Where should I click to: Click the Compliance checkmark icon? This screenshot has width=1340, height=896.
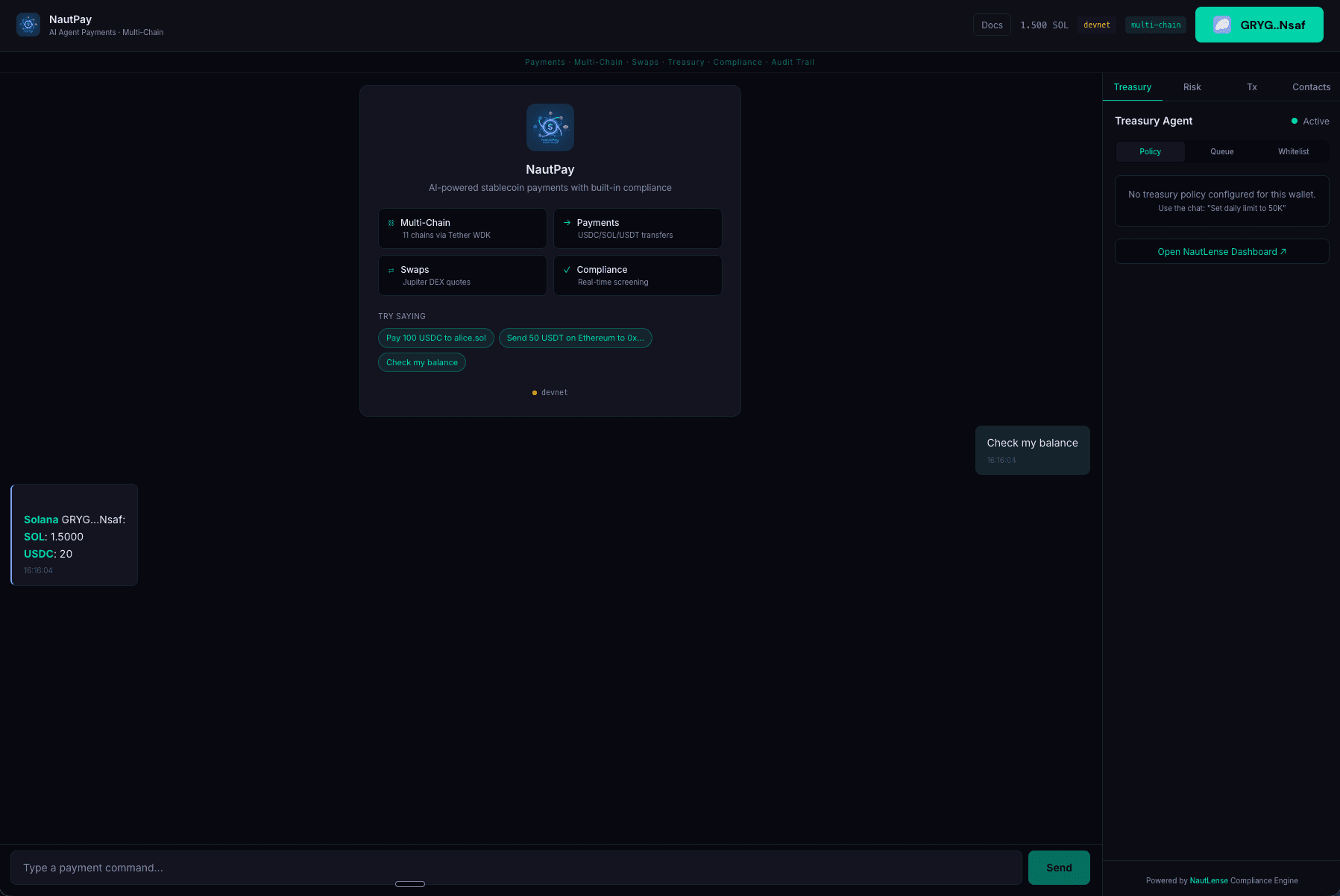coord(567,270)
